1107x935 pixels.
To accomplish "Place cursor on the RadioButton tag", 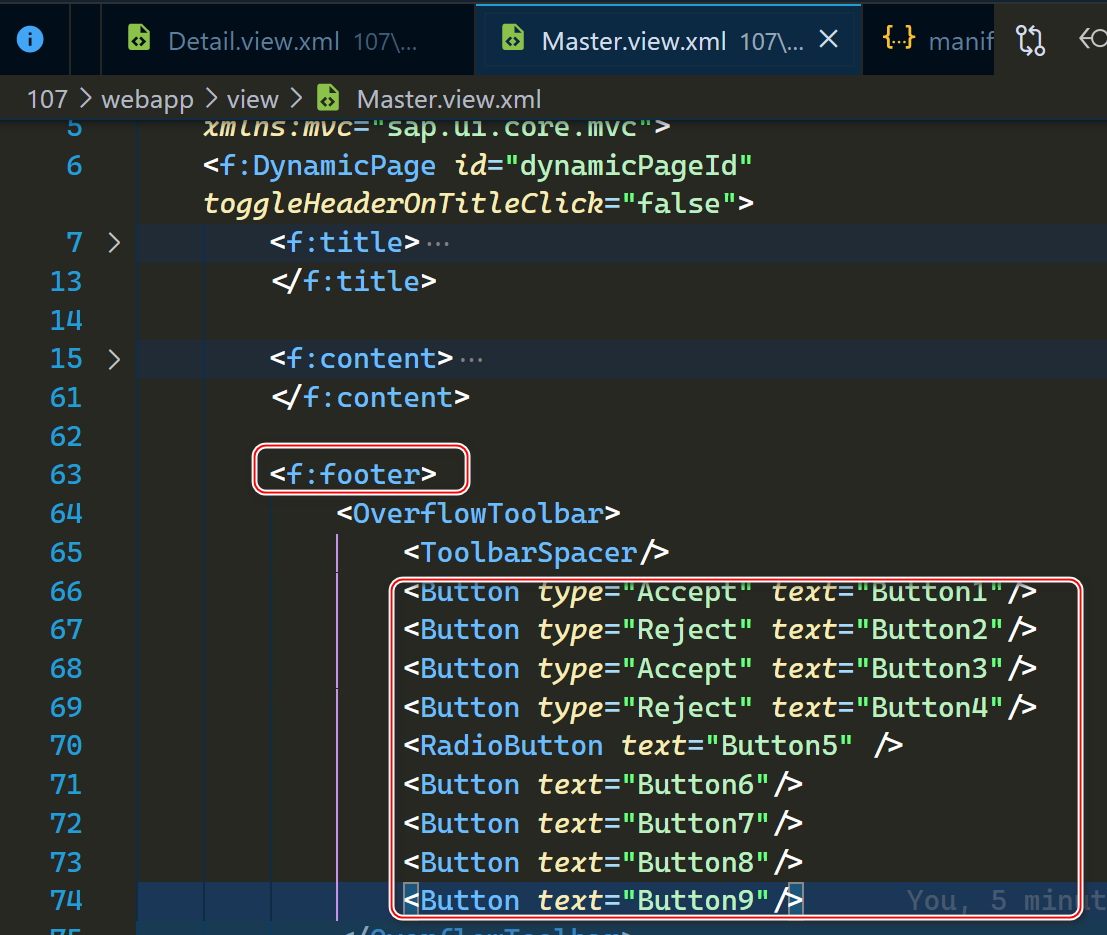I will [x=512, y=746].
